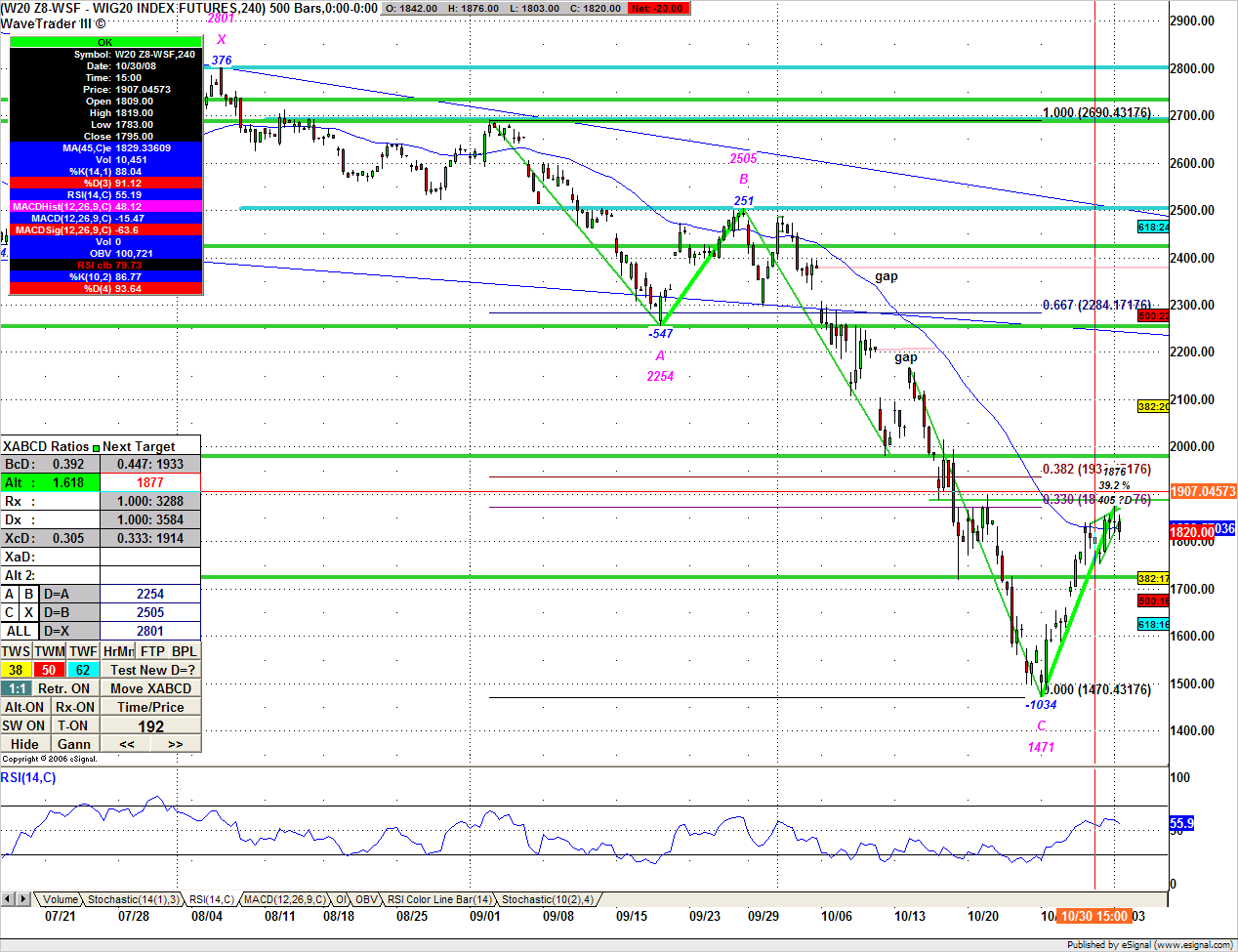Click the TWM button
1238x952 pixels.
50,651
